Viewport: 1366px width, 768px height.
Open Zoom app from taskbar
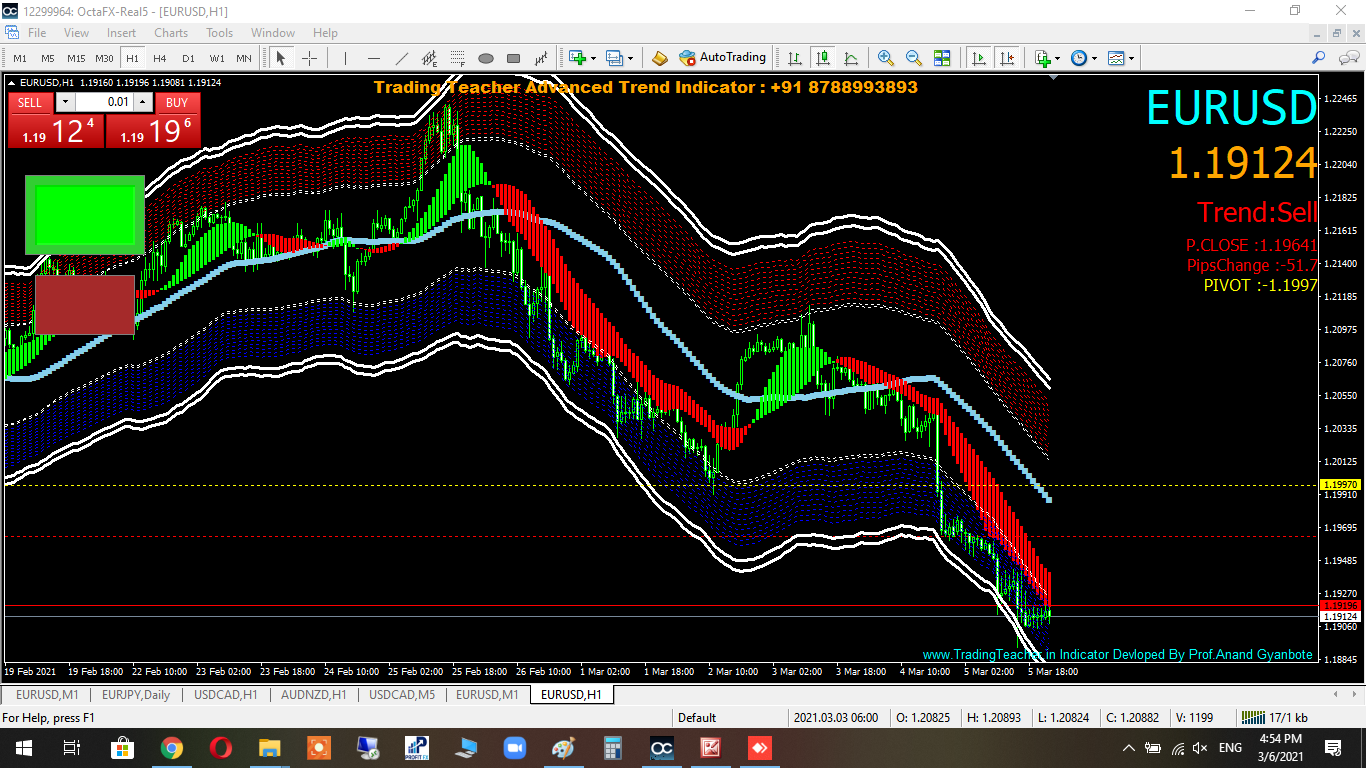point(515,747)
